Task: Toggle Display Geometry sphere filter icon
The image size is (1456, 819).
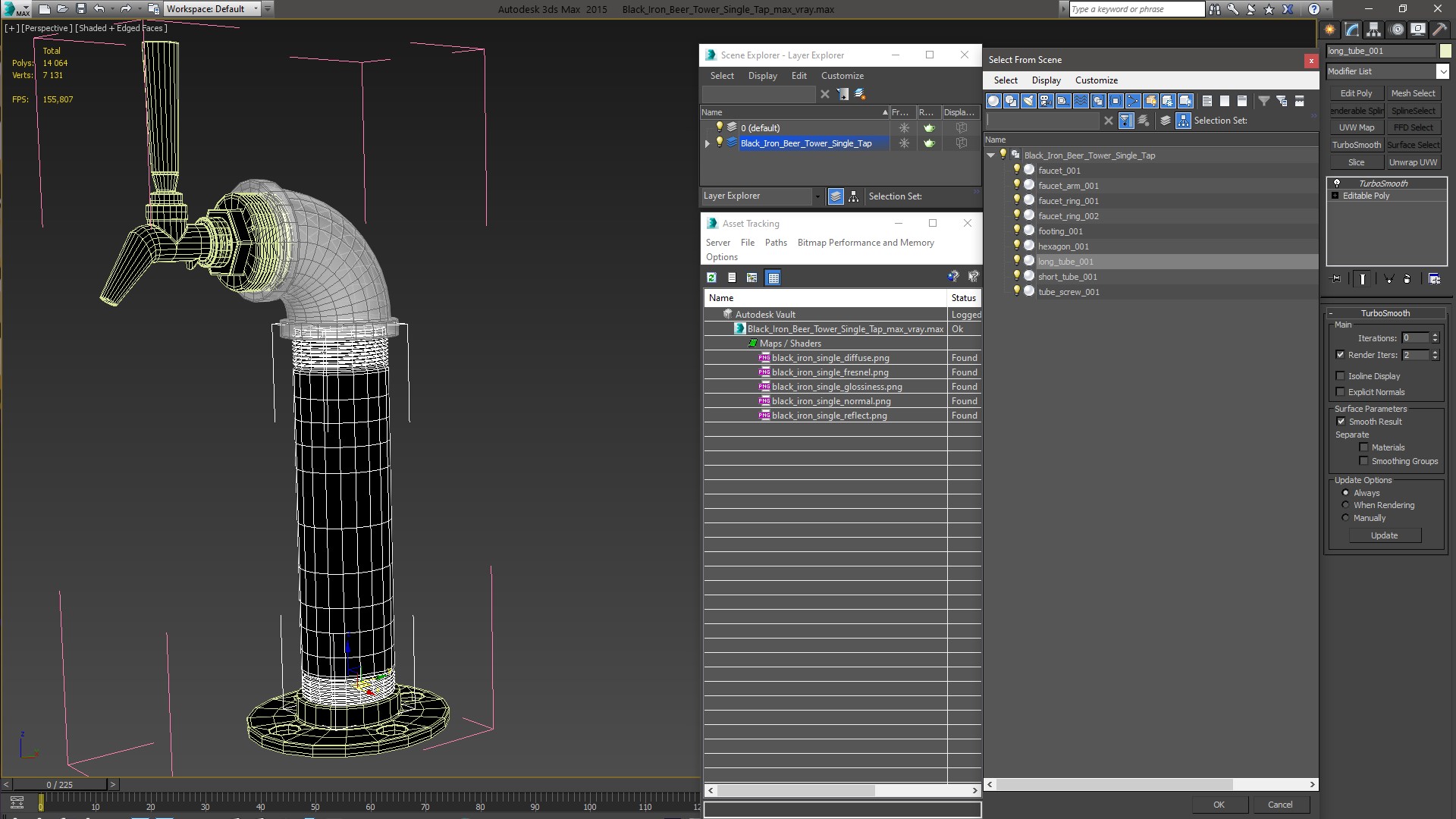Action: (x=993, y=101)
